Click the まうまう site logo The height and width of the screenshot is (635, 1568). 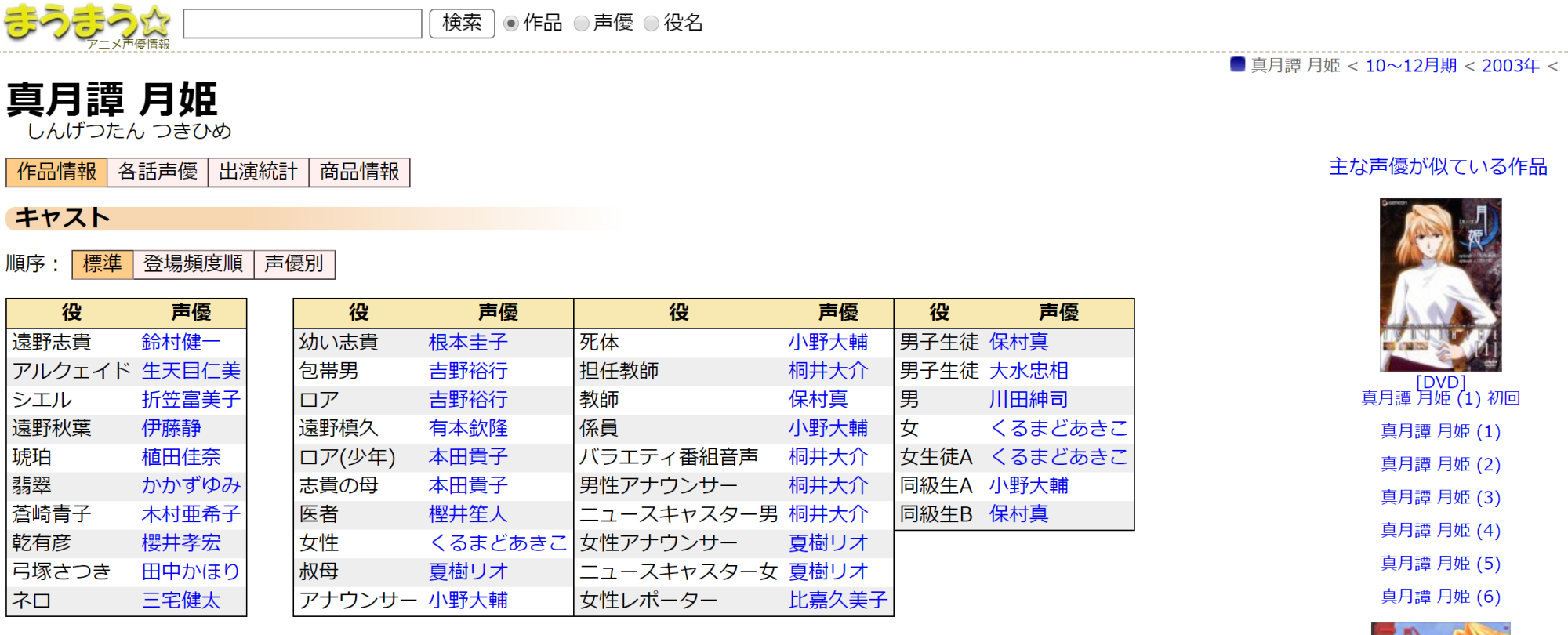click(x=87, y=24)
